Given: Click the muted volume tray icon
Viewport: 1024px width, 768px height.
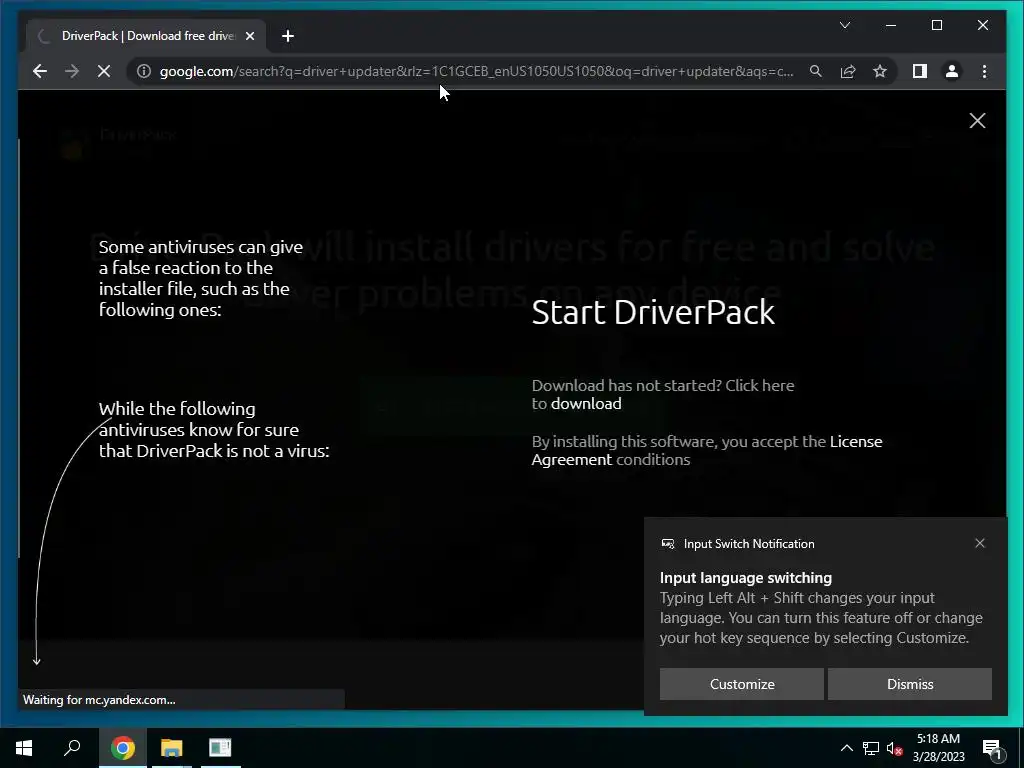Looking at the screenshot, I should click(894, 748).
